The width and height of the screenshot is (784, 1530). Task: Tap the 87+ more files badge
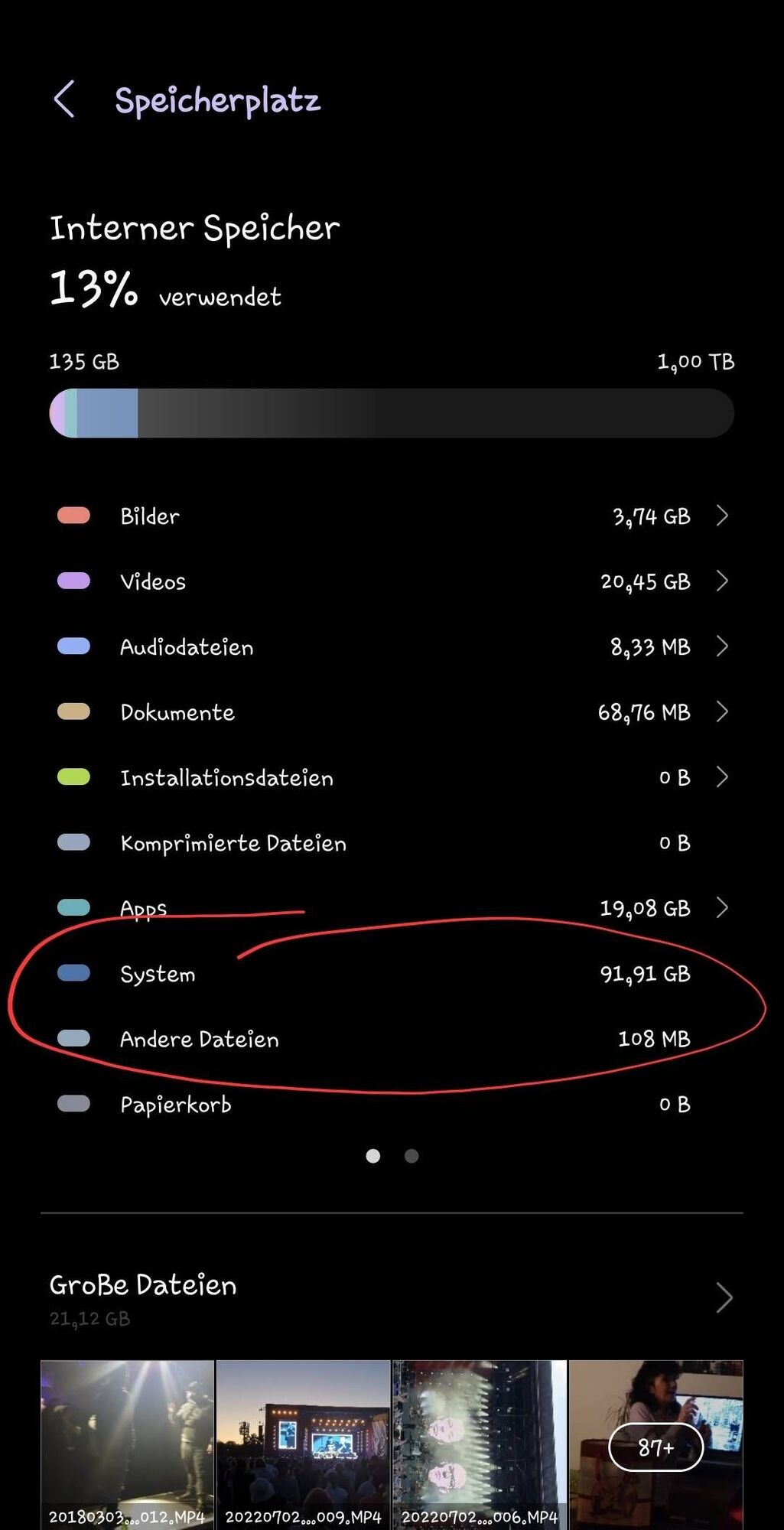coord(656,1447)
